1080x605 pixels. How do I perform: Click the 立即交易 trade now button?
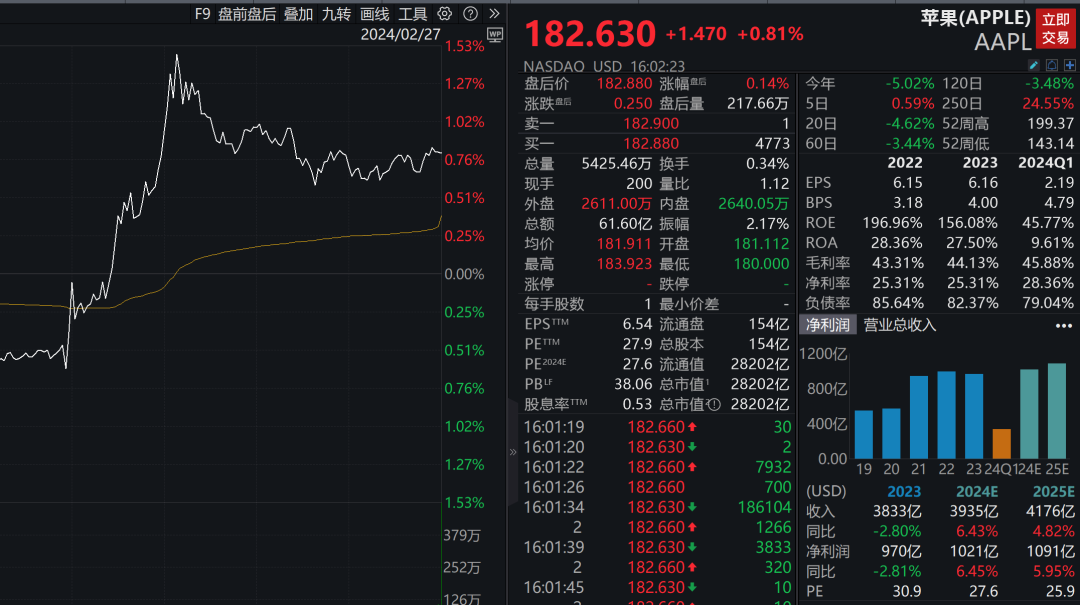tap(1055, 28)
